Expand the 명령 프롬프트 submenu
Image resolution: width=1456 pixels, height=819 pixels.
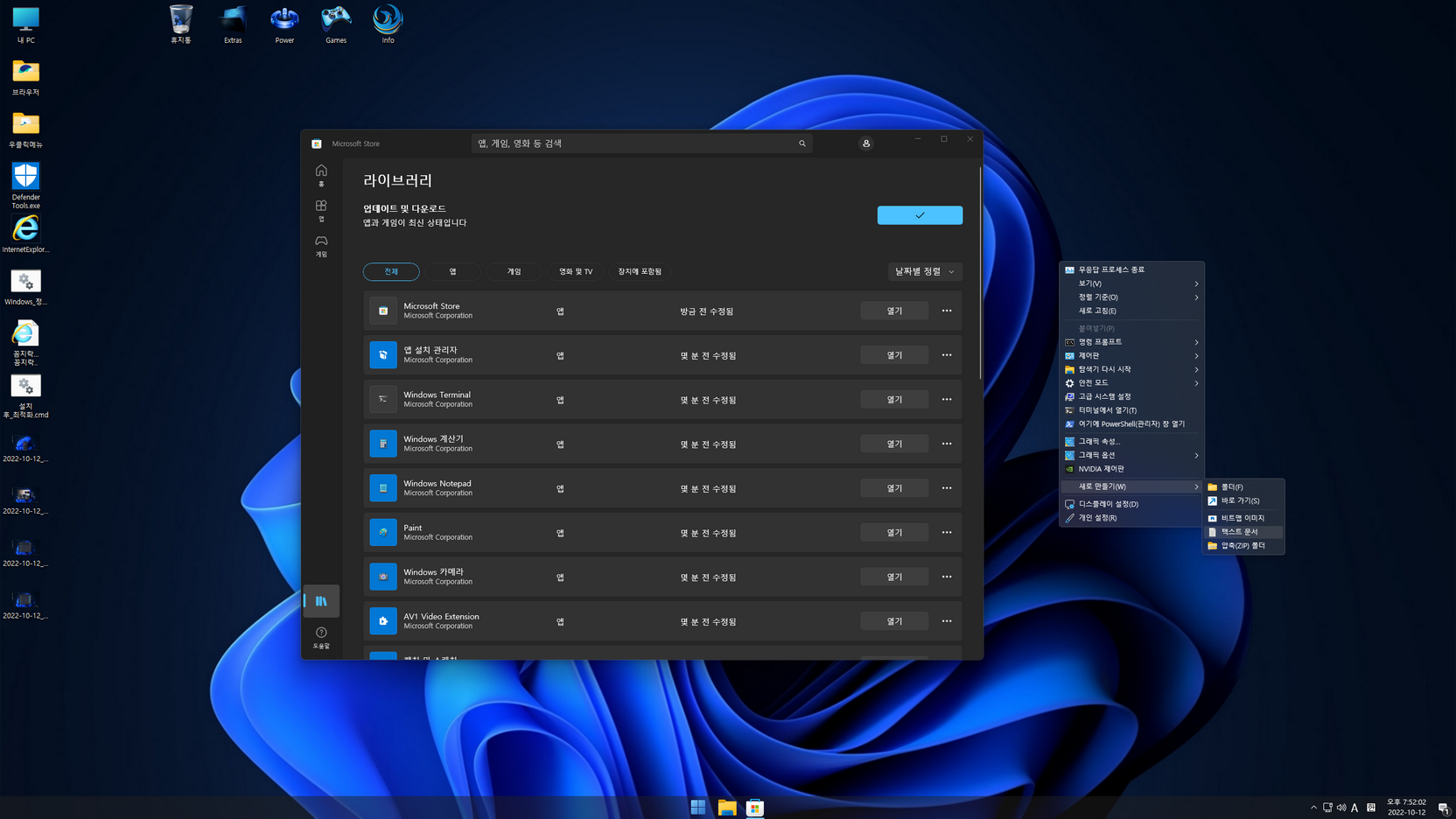[1132, 342]
